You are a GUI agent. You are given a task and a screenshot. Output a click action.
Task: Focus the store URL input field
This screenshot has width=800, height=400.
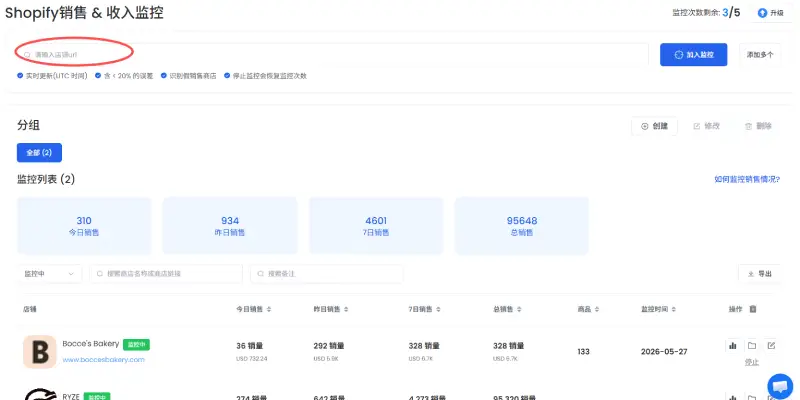(x=333, y=55)
